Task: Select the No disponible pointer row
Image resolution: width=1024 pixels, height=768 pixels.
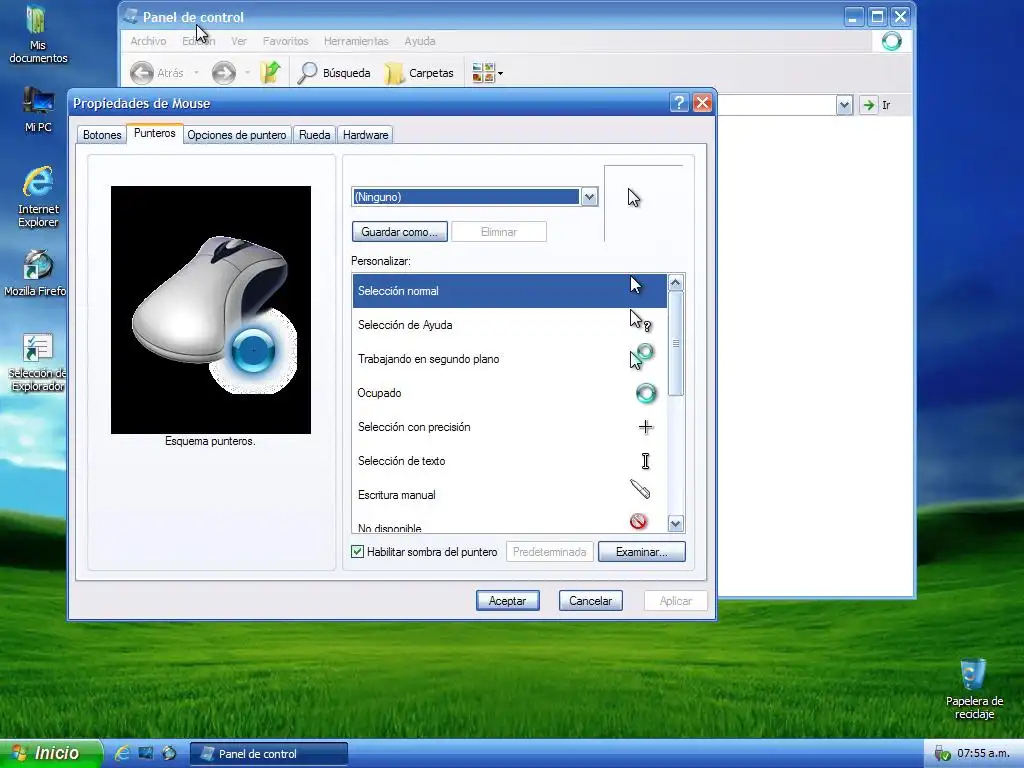Action: pos(509,522)
